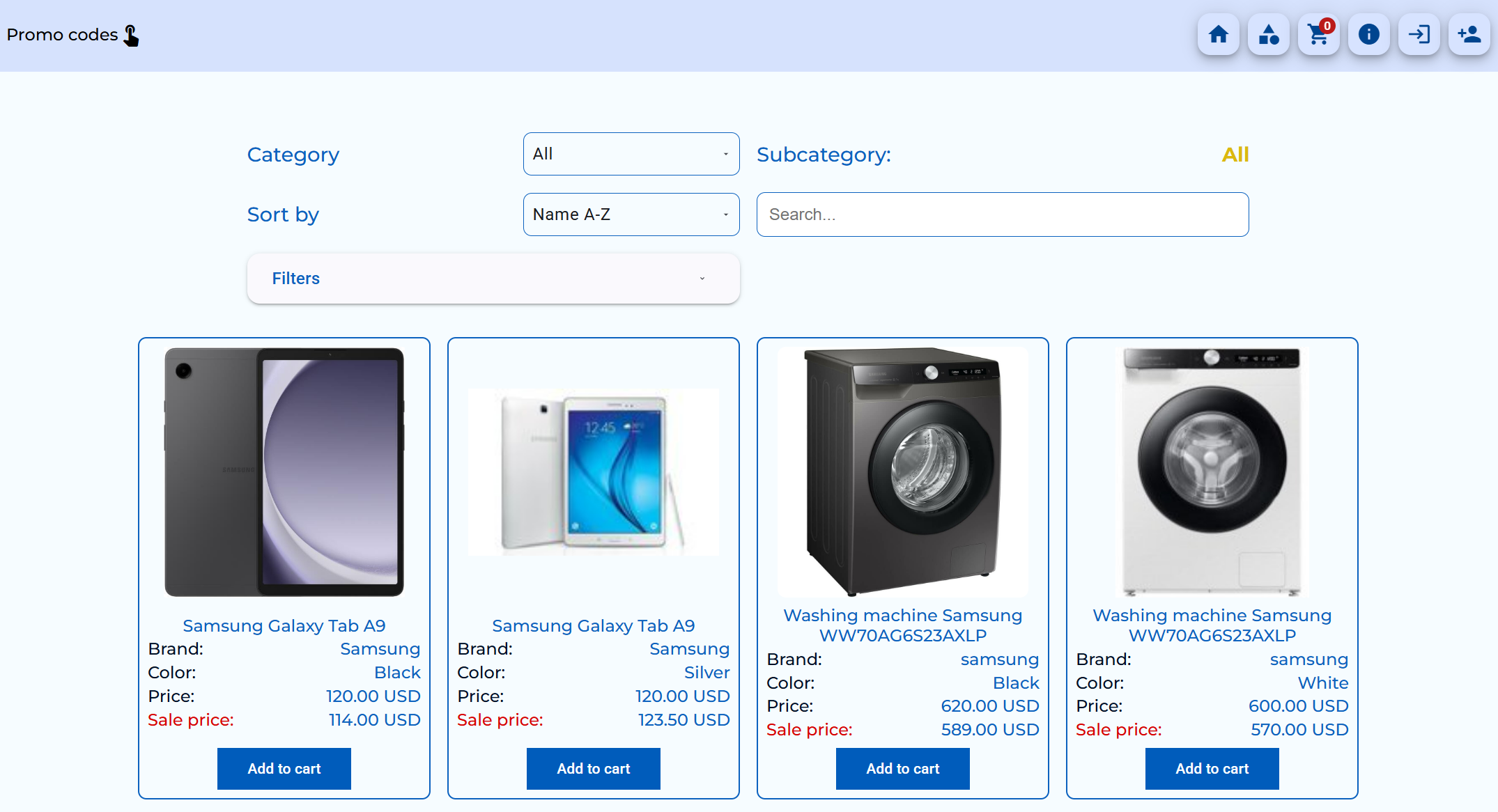
Task: Open the white washing machine image
Action: (x=1212, y=472)
